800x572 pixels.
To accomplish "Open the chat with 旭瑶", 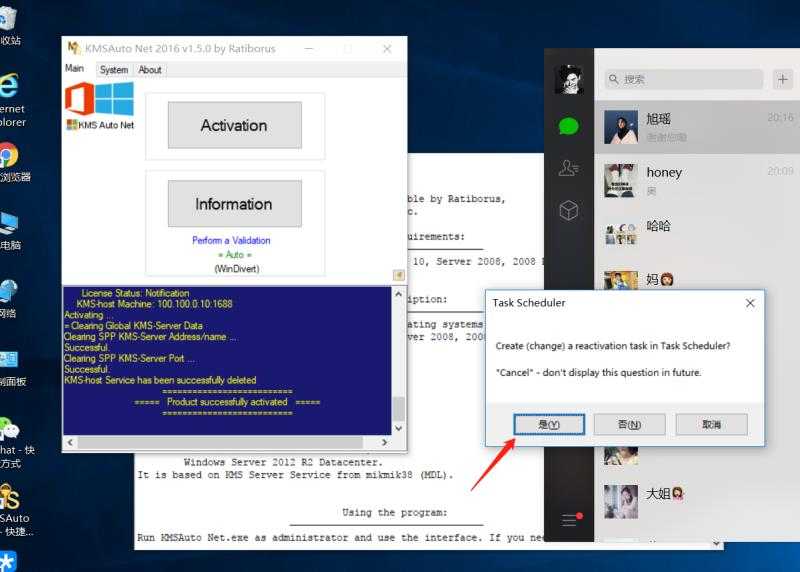I will tap(697, 127).
